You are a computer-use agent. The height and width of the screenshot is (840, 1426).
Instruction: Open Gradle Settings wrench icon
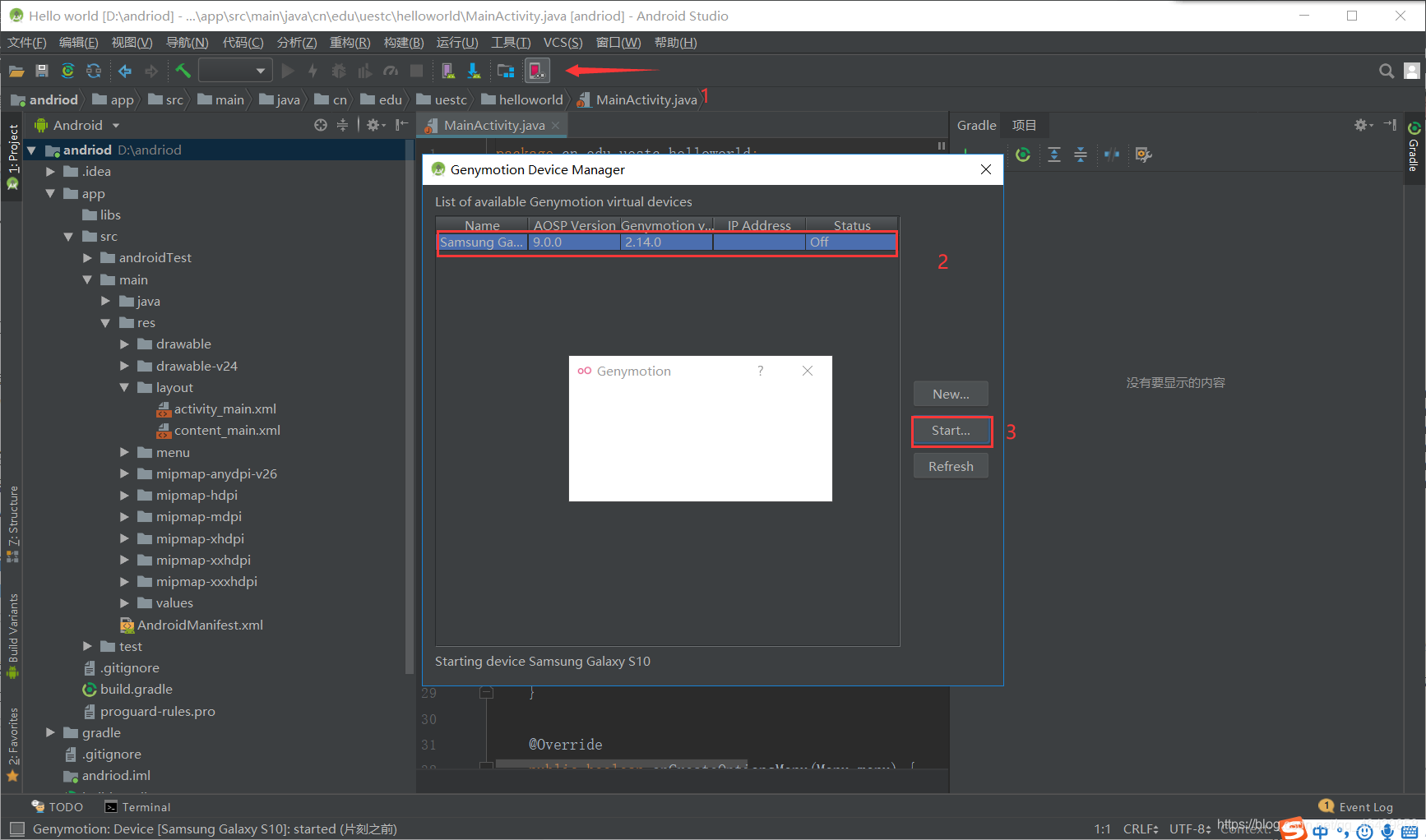(x=1143, y=155)
